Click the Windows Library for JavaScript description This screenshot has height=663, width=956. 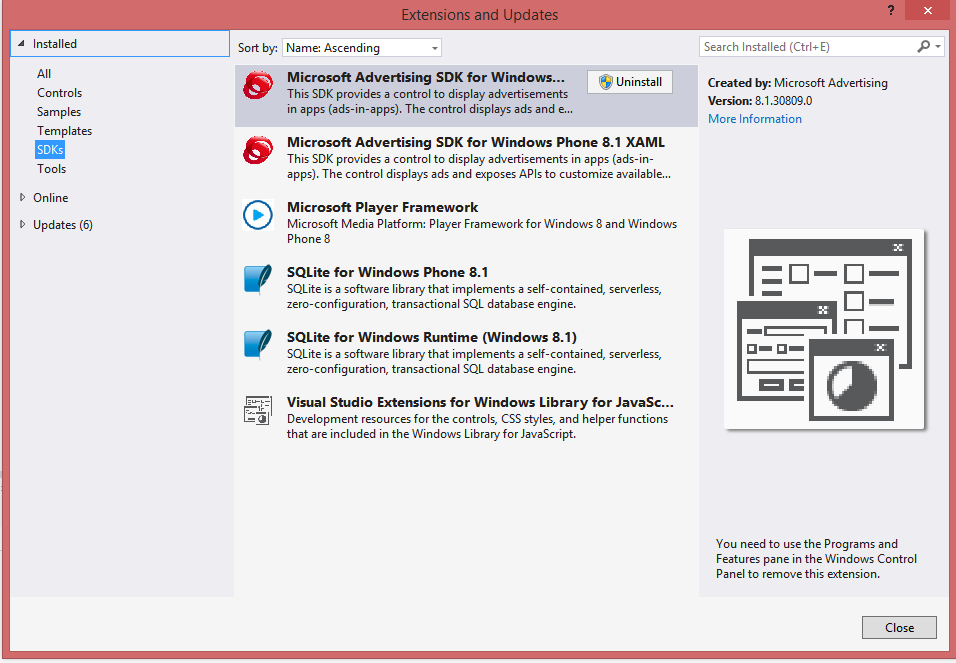pos(477,426)
